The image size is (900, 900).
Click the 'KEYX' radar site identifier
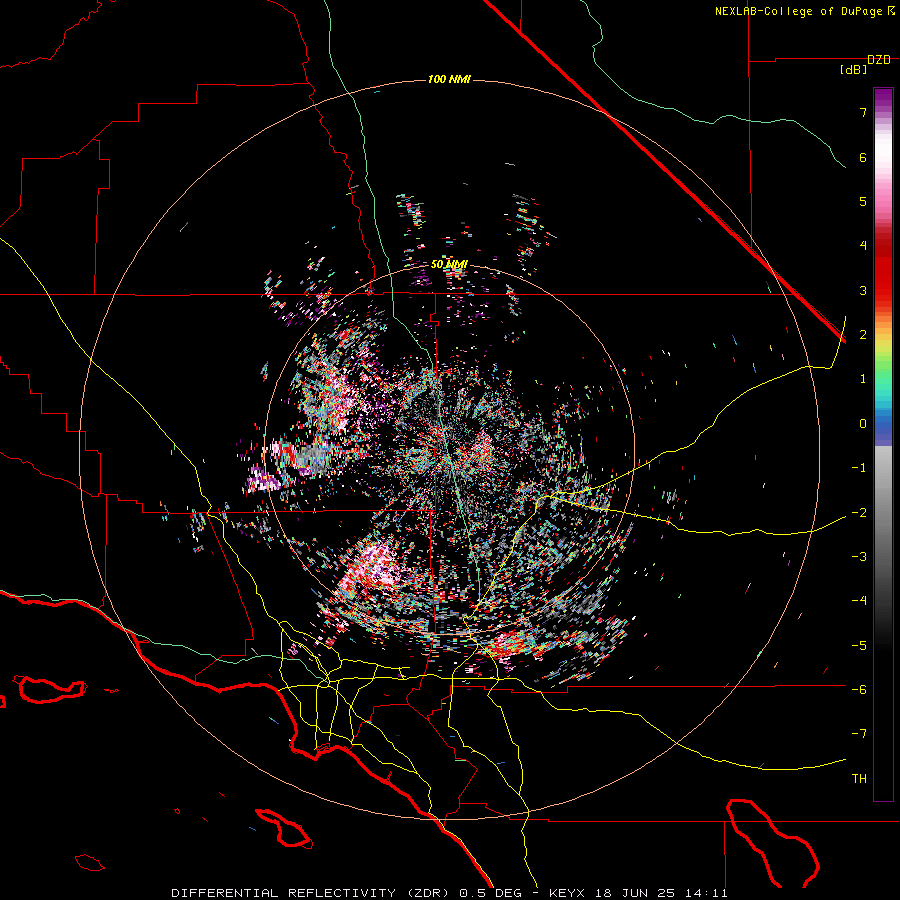(567, 893)
